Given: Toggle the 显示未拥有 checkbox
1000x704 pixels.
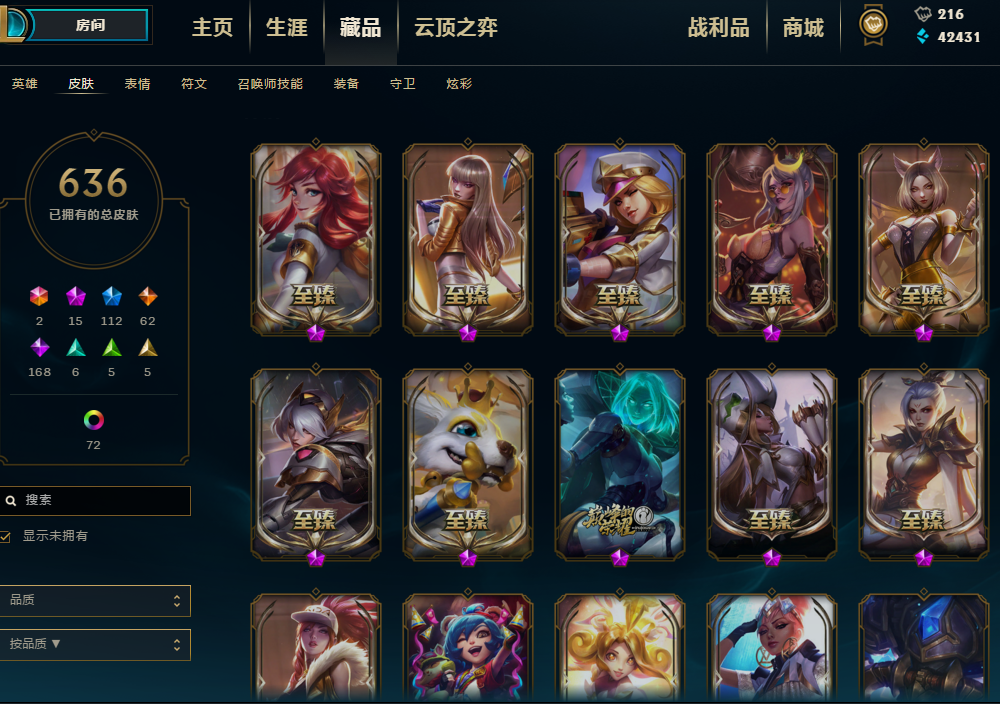Looking at the screenshot, I should click(x=6, y=536).
